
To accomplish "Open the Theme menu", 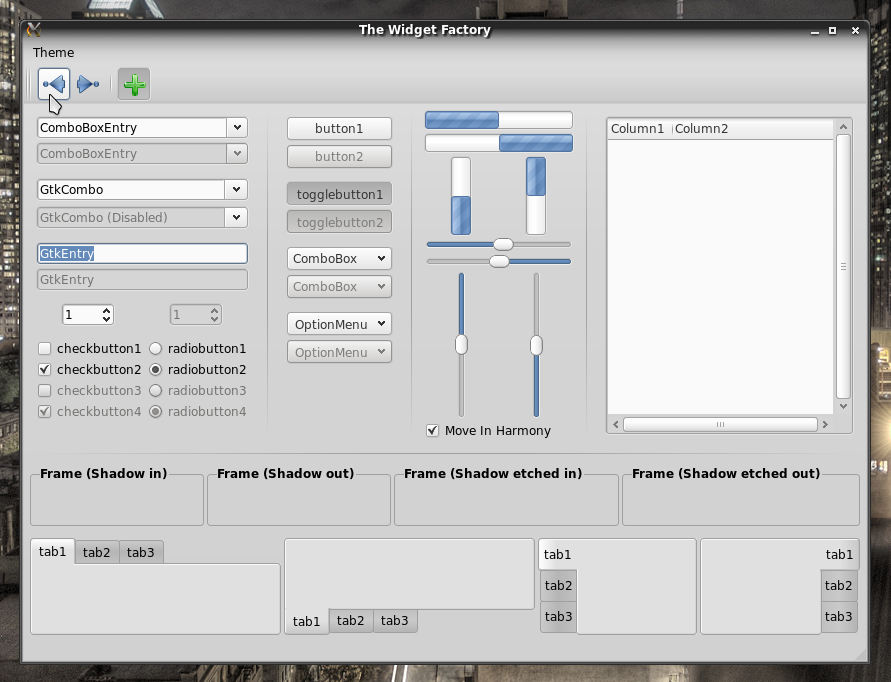I will [x=53, y=52].
